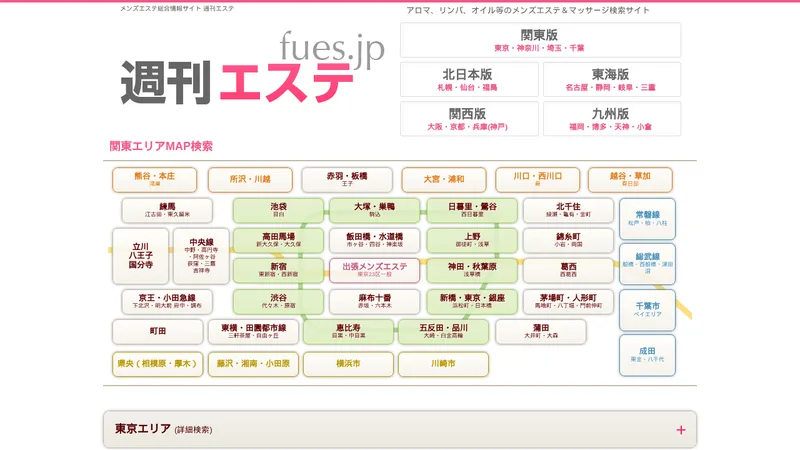Choose the 京王・小田急線 area
The height and width of the screenshot is (450, 800).
(x=167, y=302)
